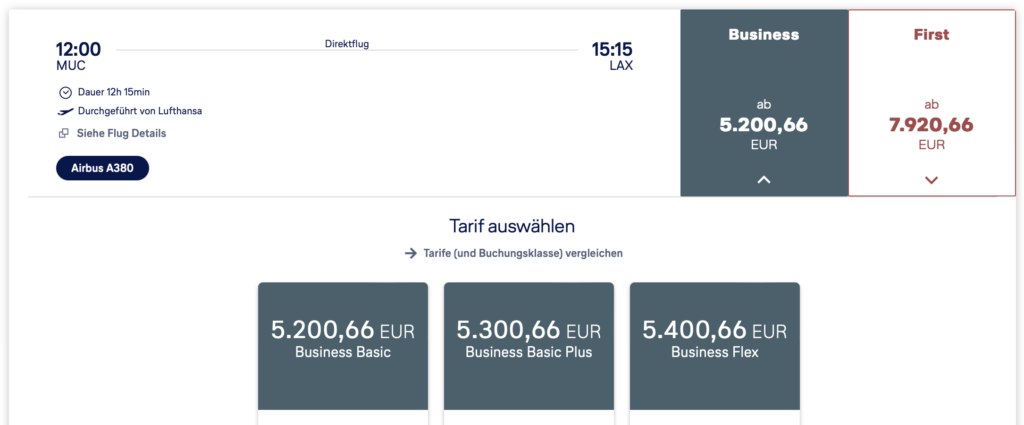Screen dimensions: 1024x425
Task: Click the clock icon beside Dauer 12h 15min
Action: [65, 92]
